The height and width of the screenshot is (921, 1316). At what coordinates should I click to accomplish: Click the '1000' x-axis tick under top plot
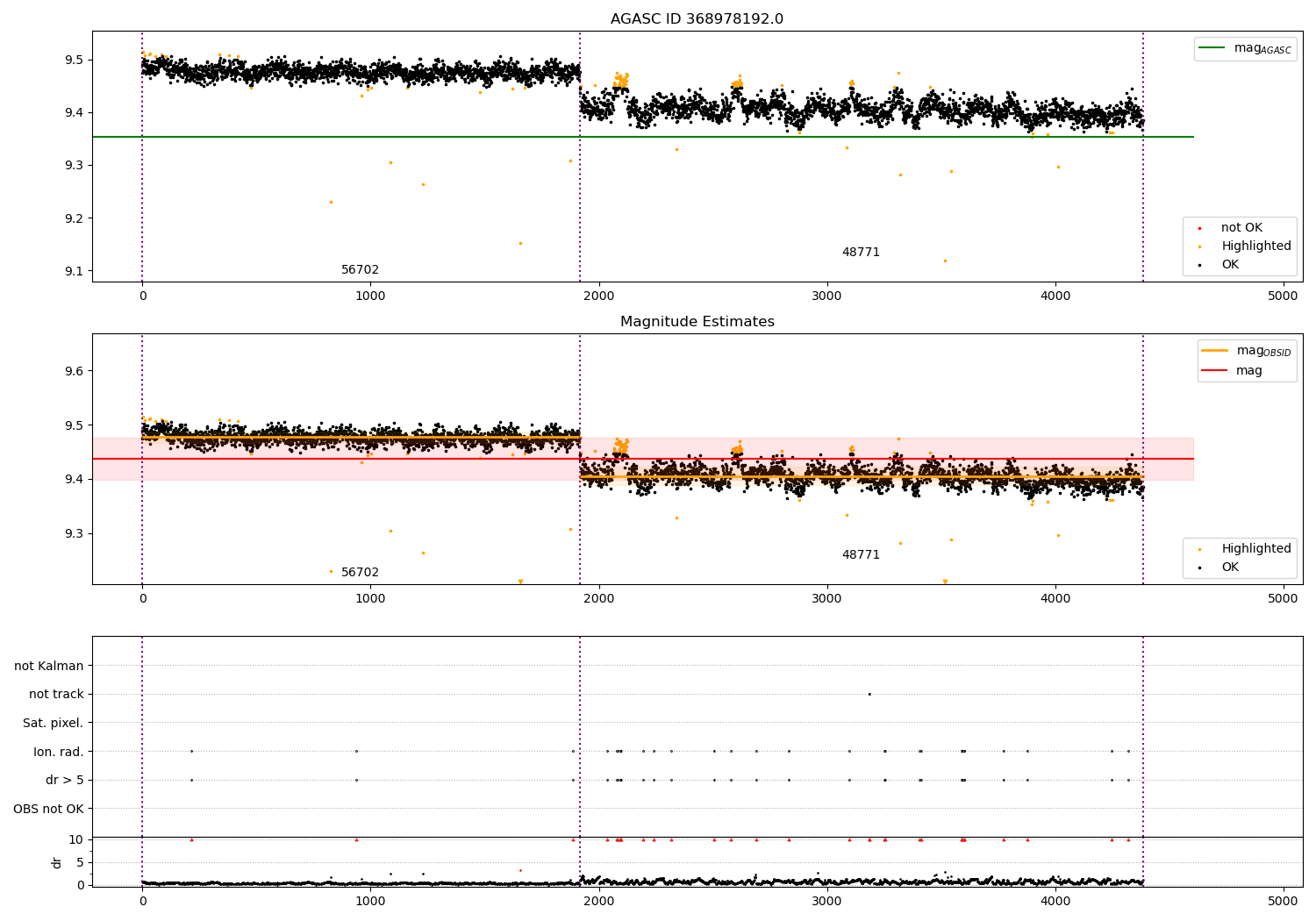click(370, 296)
